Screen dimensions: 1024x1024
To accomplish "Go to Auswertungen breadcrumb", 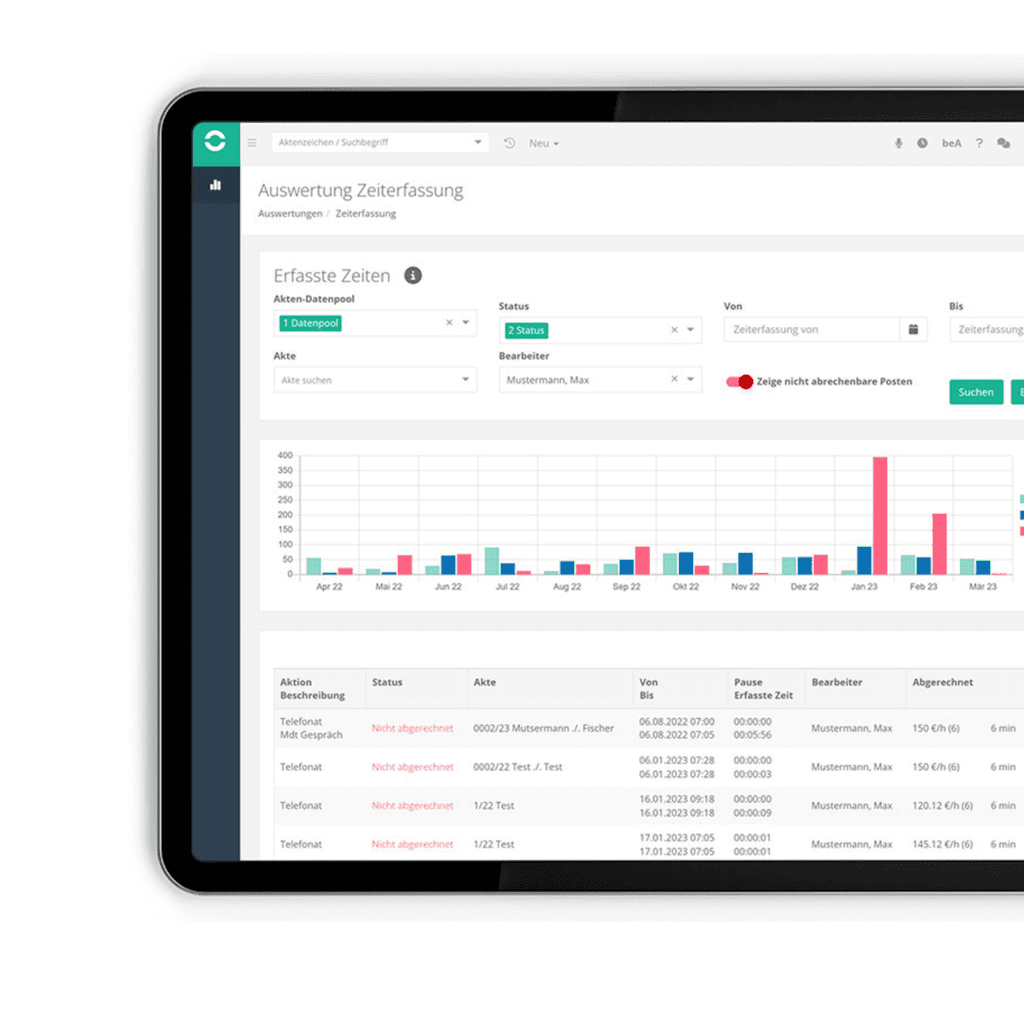I will pyautogui.click(x=290, y=214).
